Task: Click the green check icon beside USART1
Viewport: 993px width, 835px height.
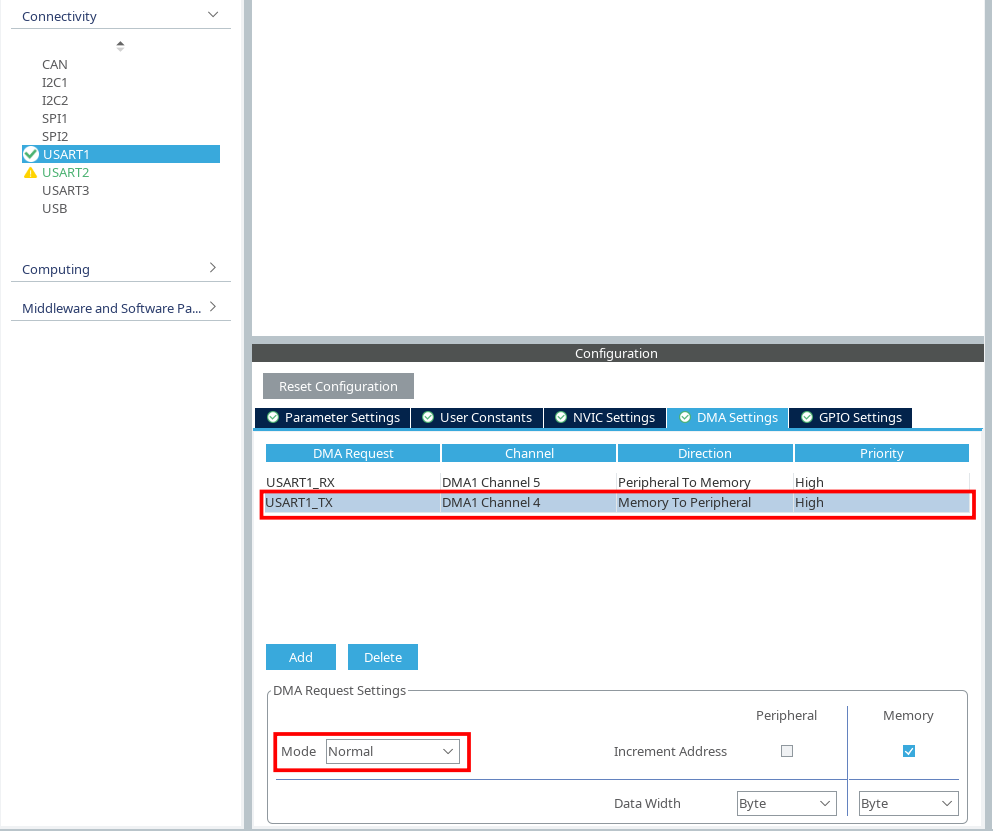Action: [31, 154]
